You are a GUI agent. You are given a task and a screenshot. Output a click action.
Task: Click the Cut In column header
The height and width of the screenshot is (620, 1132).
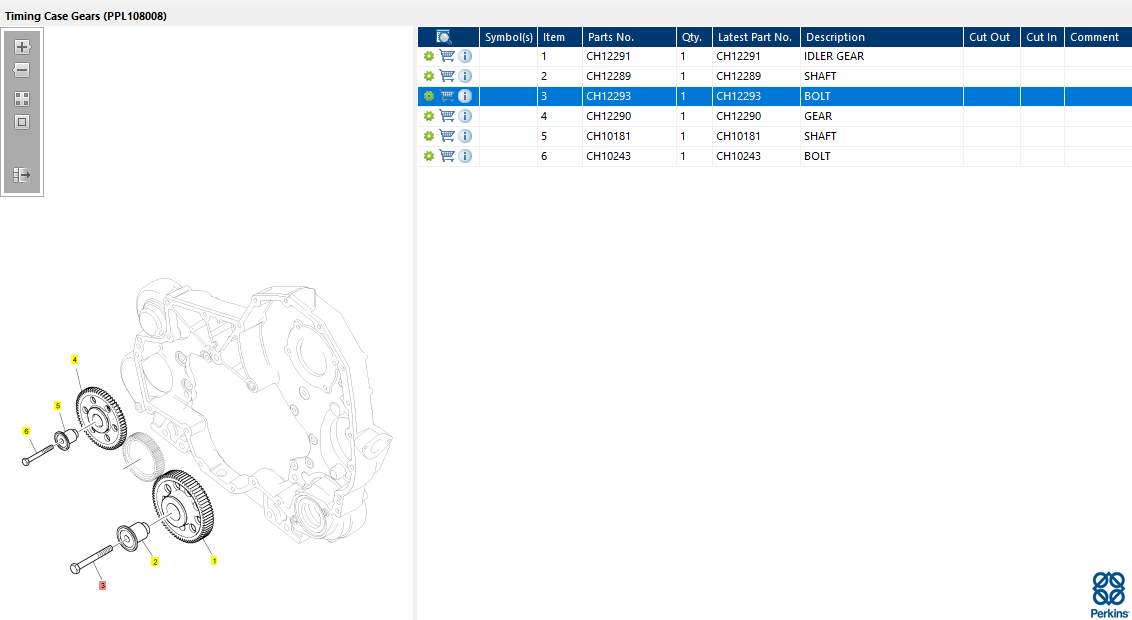click(1042, 37)
